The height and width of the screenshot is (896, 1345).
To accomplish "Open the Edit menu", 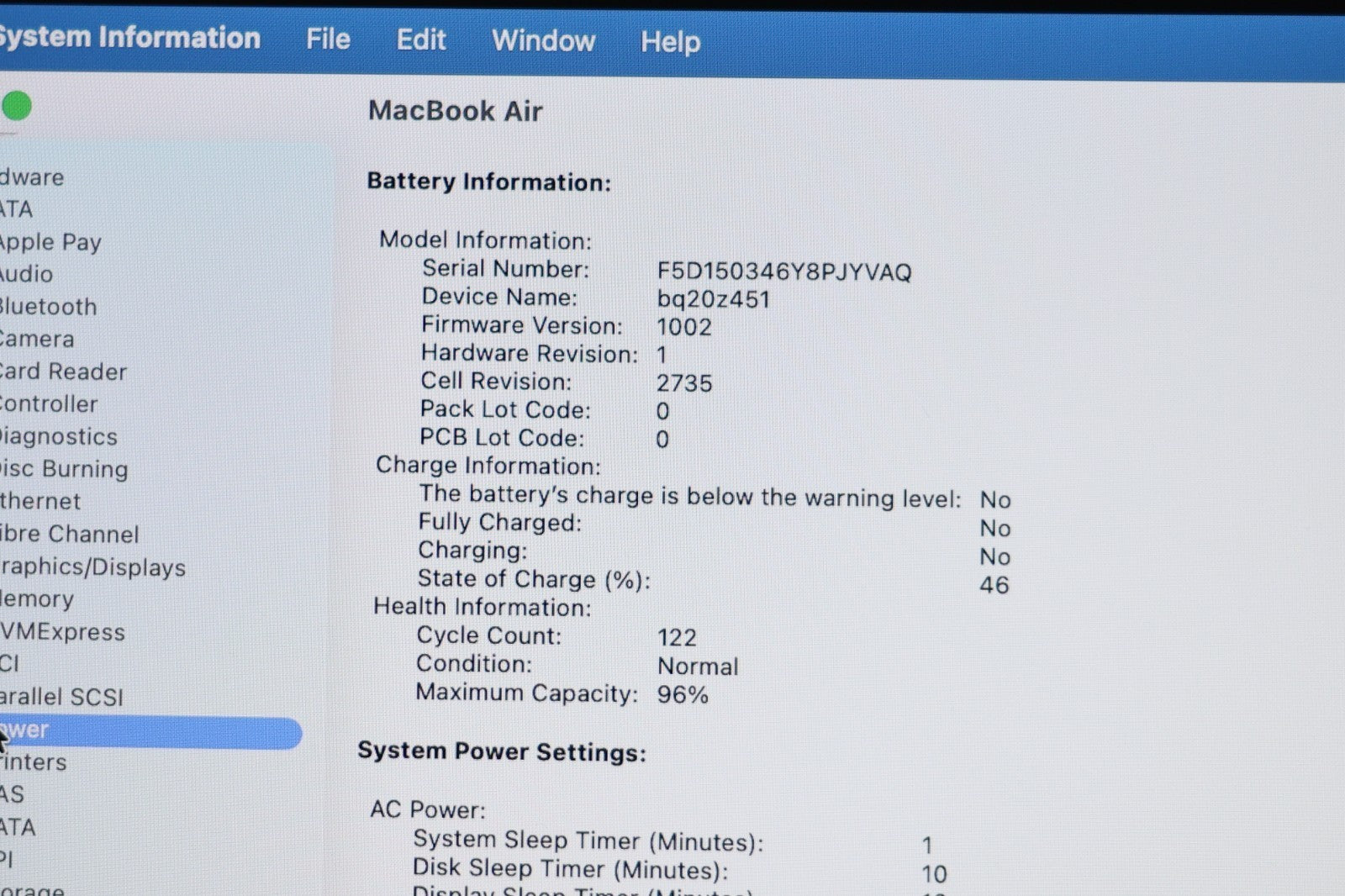I will click(x=420, y=40).
